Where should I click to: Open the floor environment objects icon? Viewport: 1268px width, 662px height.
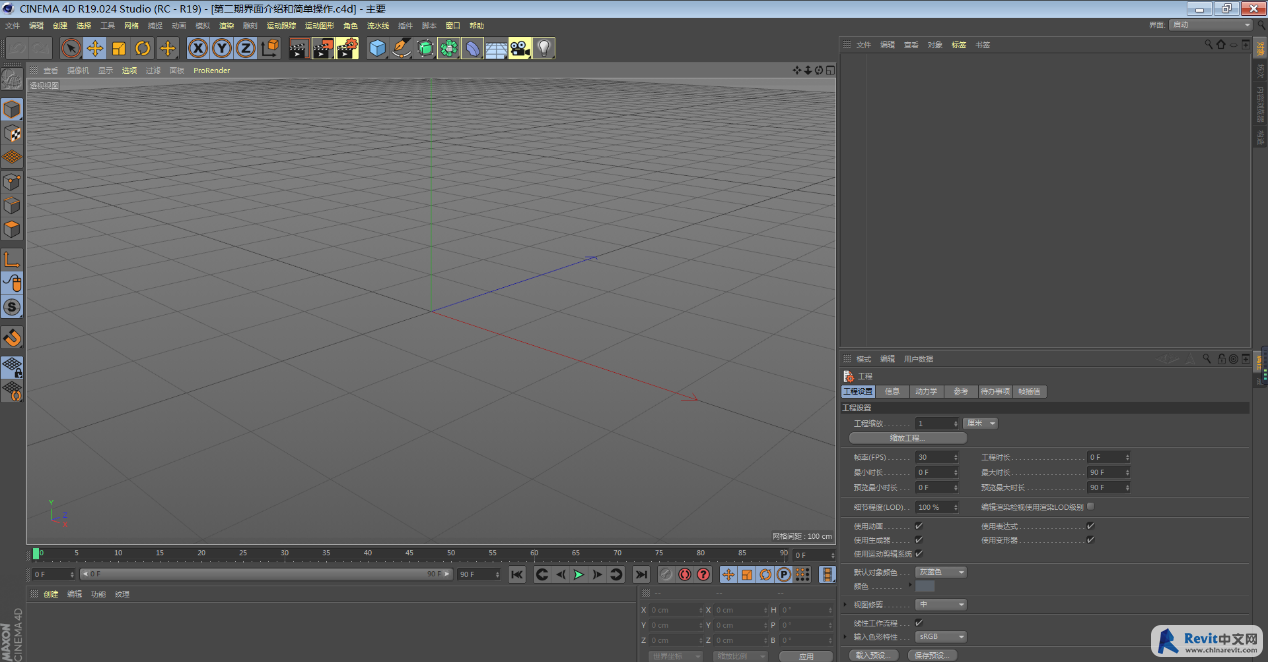[x=496, y=48]
